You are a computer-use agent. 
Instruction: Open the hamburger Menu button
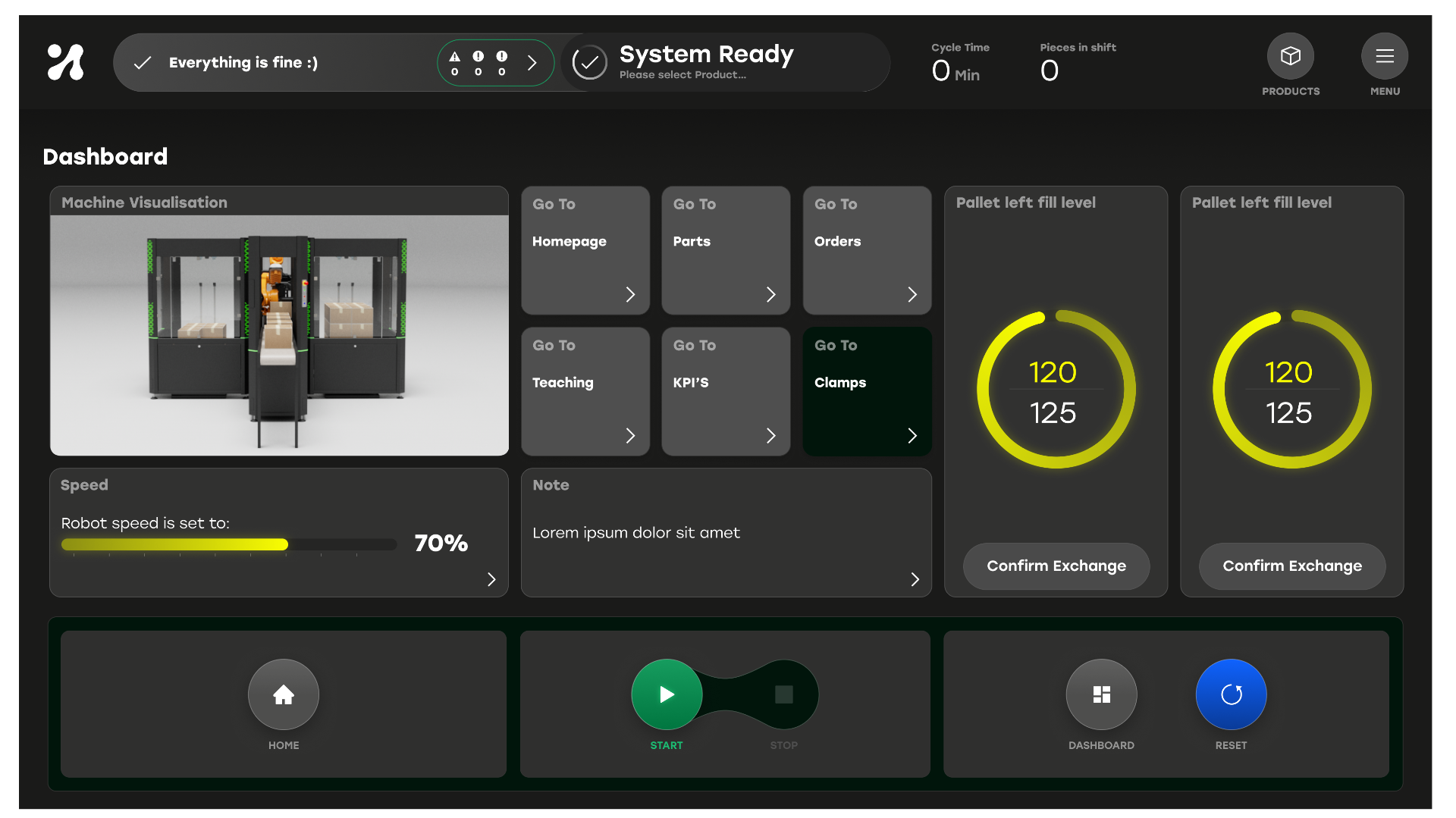pyautogui.click(x=1384, y=56)
